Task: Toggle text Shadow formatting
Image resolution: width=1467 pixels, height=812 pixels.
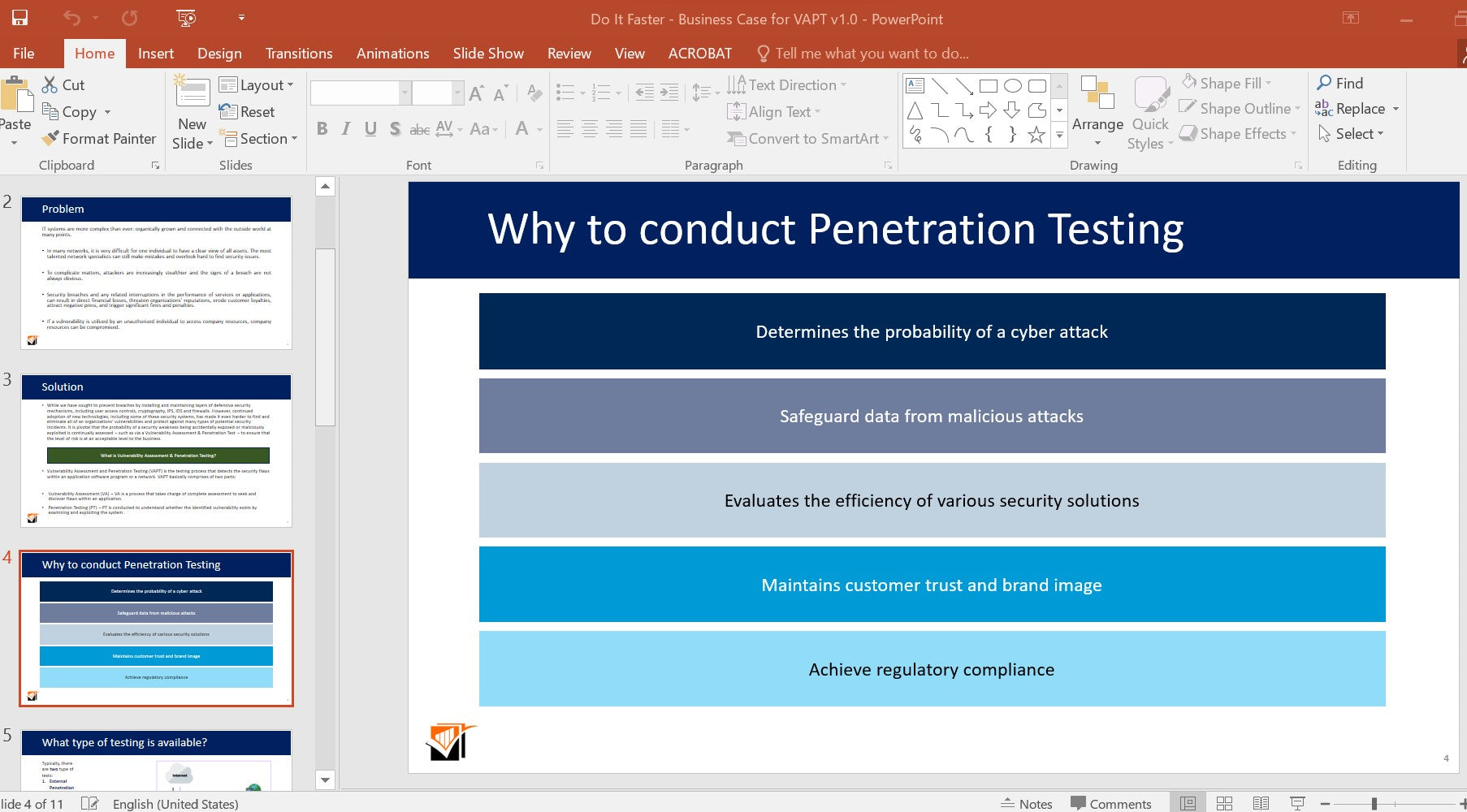Action: 395,128
